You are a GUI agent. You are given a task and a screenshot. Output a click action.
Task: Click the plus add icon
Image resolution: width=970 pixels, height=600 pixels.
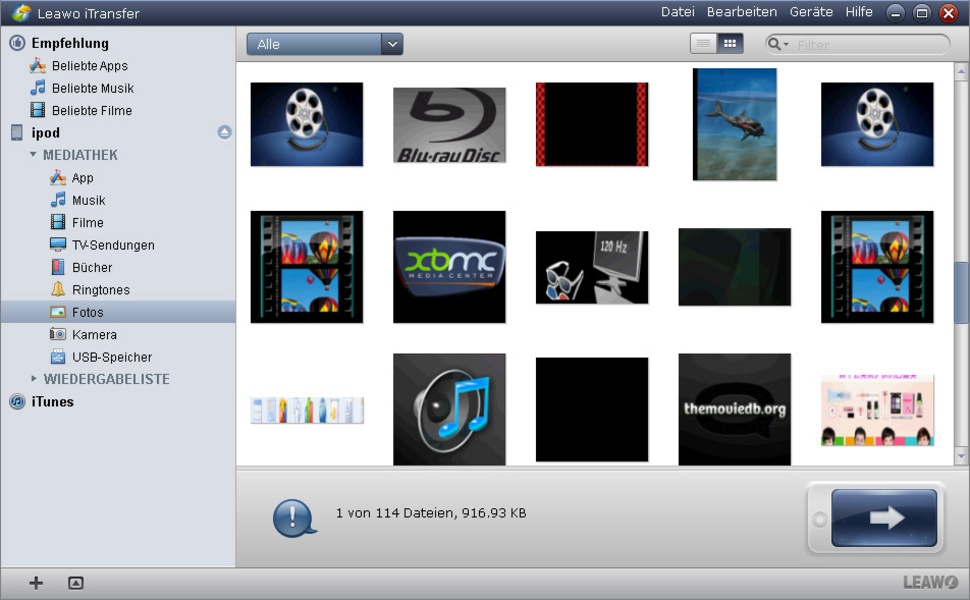(36, 583)
